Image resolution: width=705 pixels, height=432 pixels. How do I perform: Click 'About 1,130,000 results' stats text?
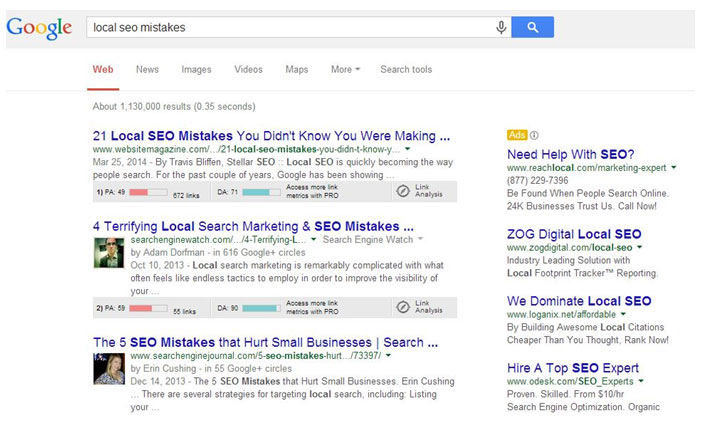(x=174, y=107)
